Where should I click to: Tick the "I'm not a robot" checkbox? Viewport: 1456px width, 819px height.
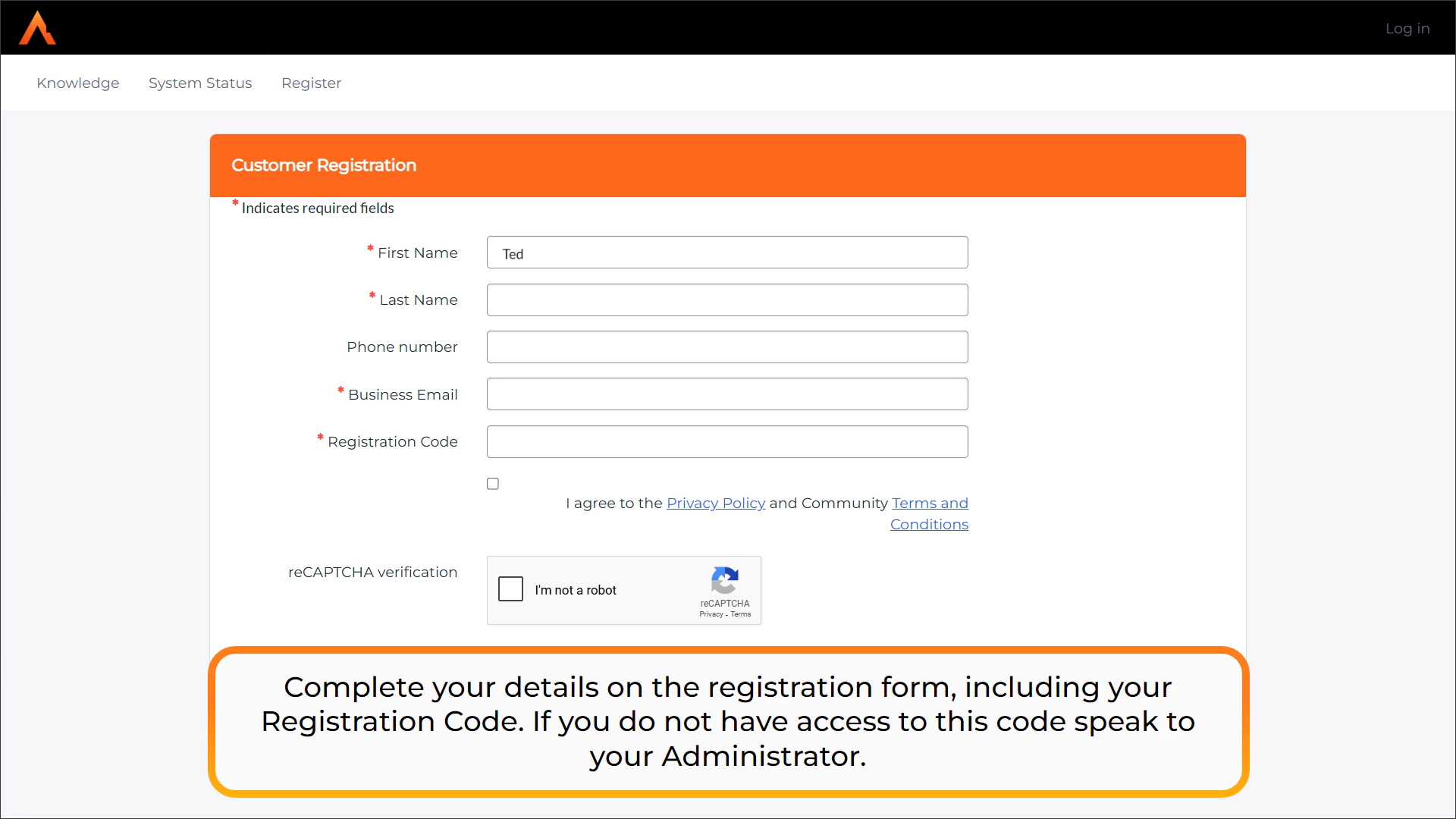pos(510,589)
